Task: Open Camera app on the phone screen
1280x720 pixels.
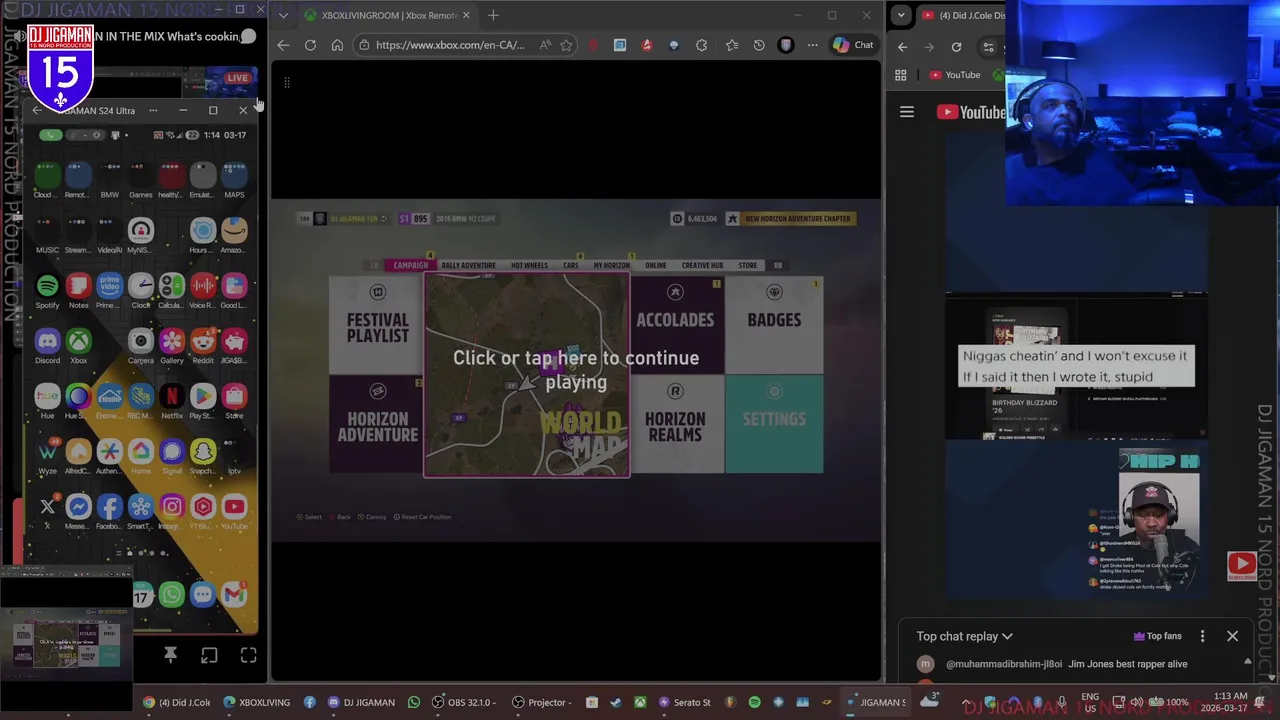Action: click(141, 342)
